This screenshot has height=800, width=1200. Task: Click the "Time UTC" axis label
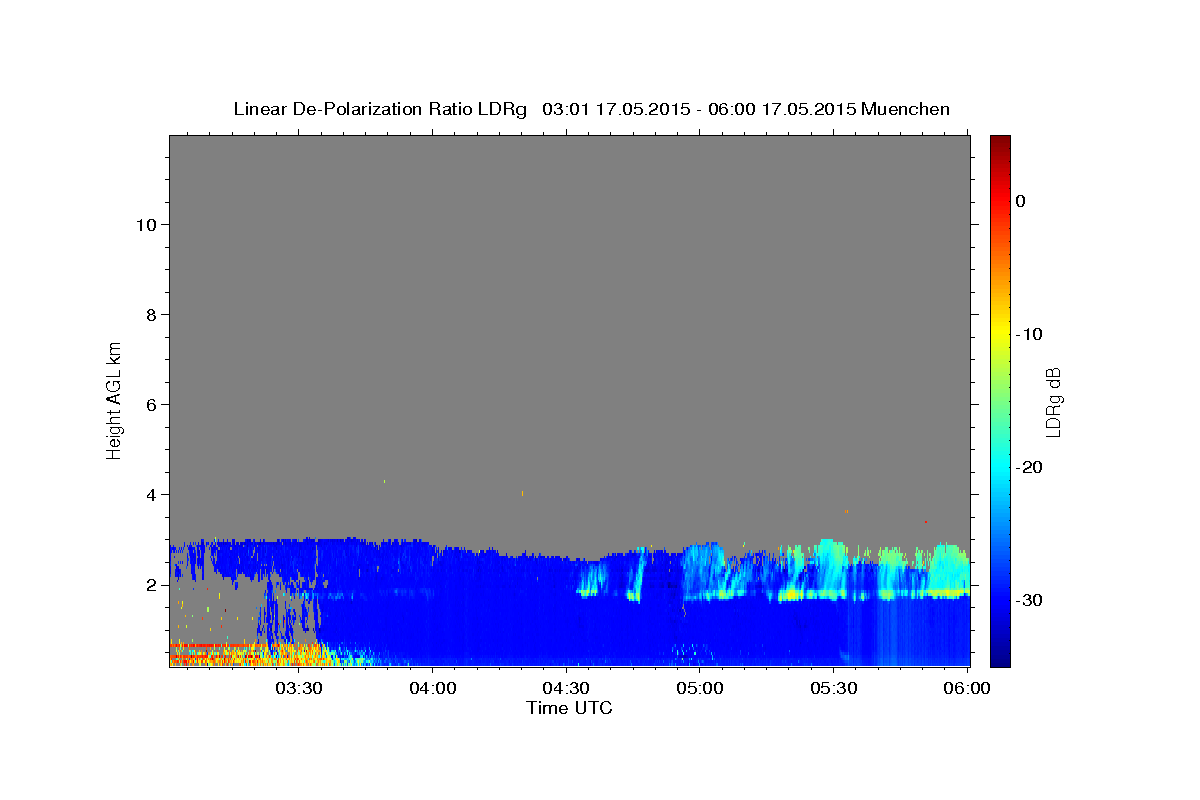coord(569,708)
